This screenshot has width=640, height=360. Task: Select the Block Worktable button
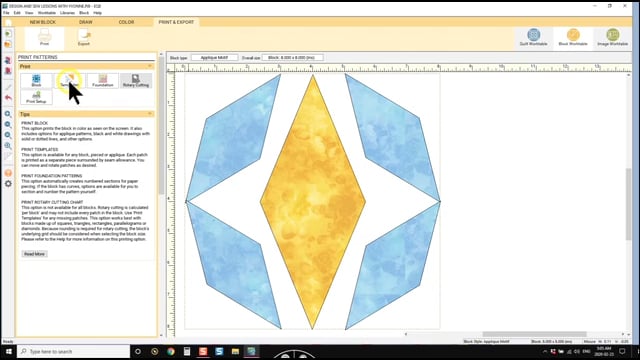pyautogui.click(x=573, y=37)
